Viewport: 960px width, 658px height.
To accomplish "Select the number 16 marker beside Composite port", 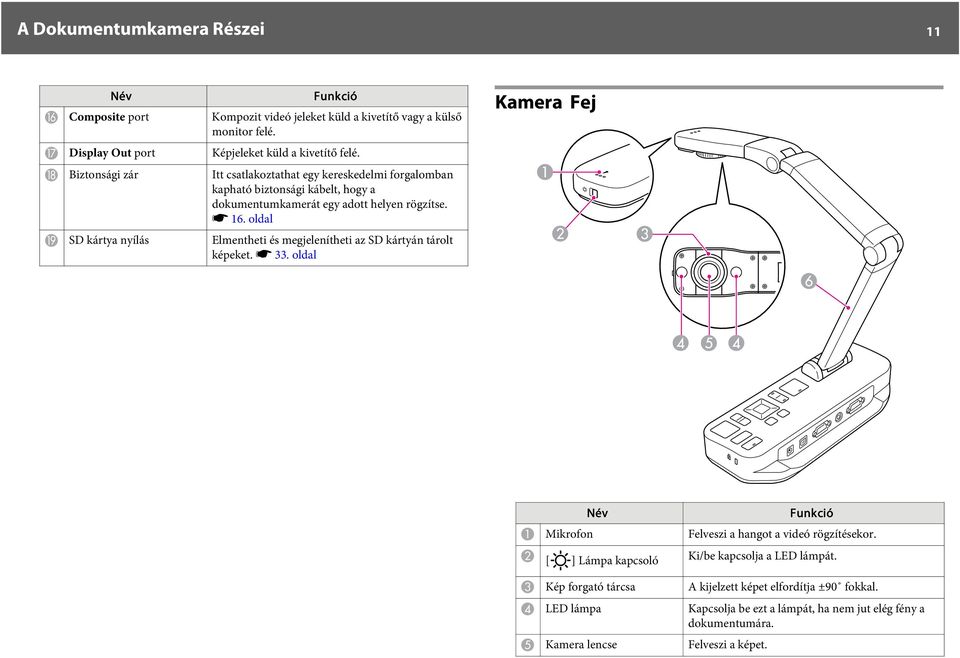I will [51, 117].
